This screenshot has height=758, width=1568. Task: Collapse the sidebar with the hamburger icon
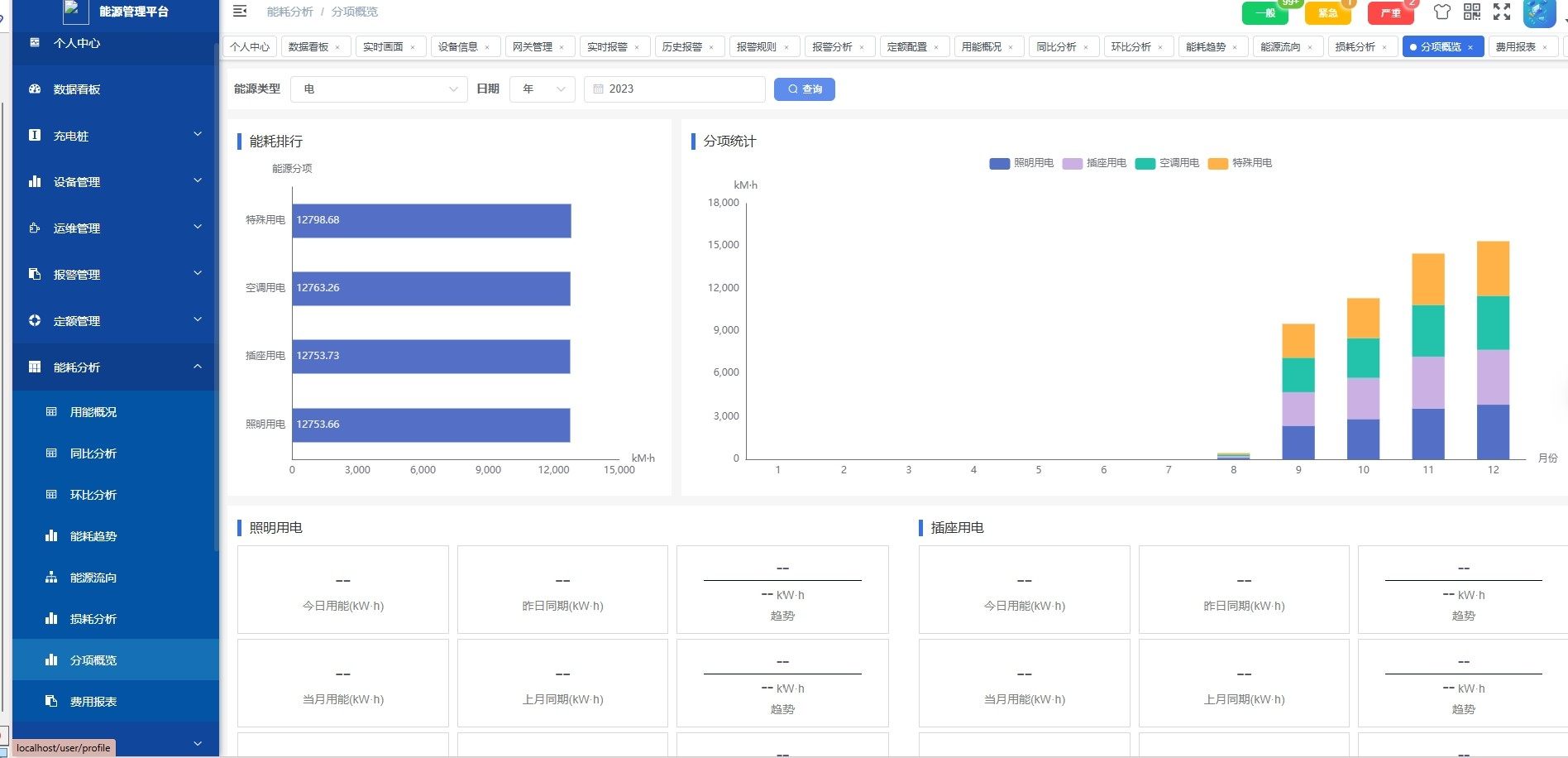(x=240, y=12)
